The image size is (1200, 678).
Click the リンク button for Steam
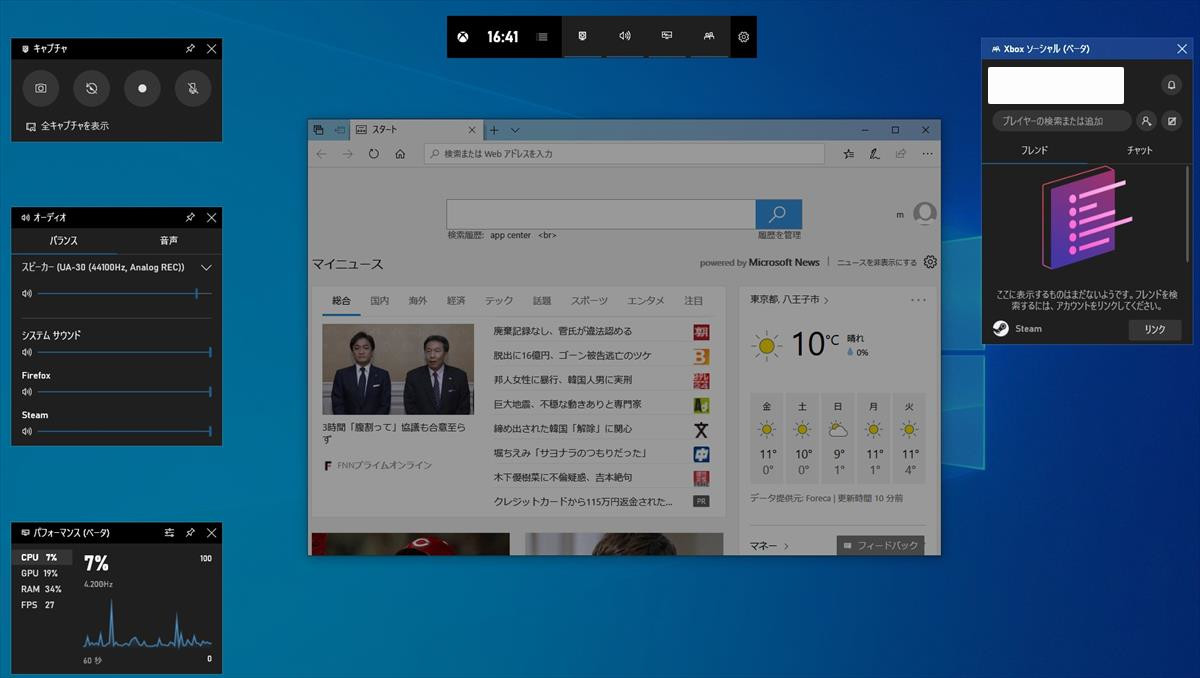click(1154, 329)
